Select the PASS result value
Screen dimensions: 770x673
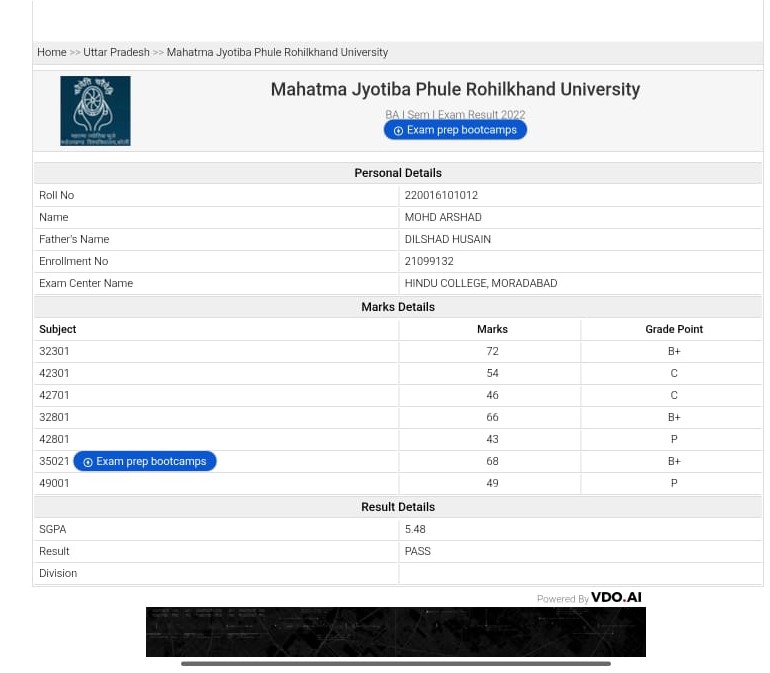coord(417,551)
